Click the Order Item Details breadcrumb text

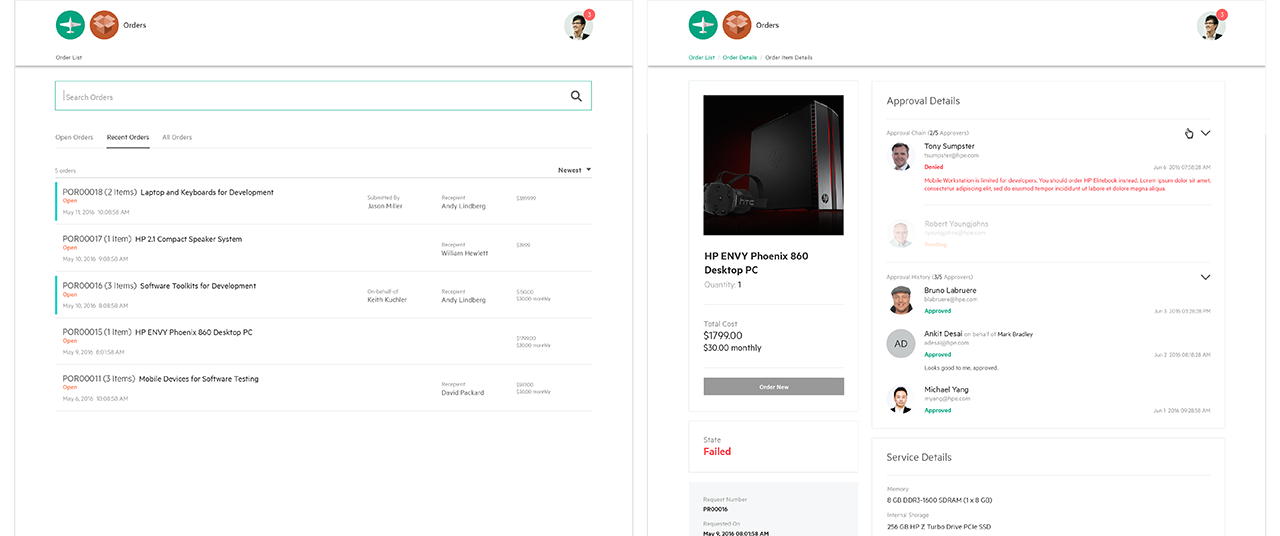(789, 58)
